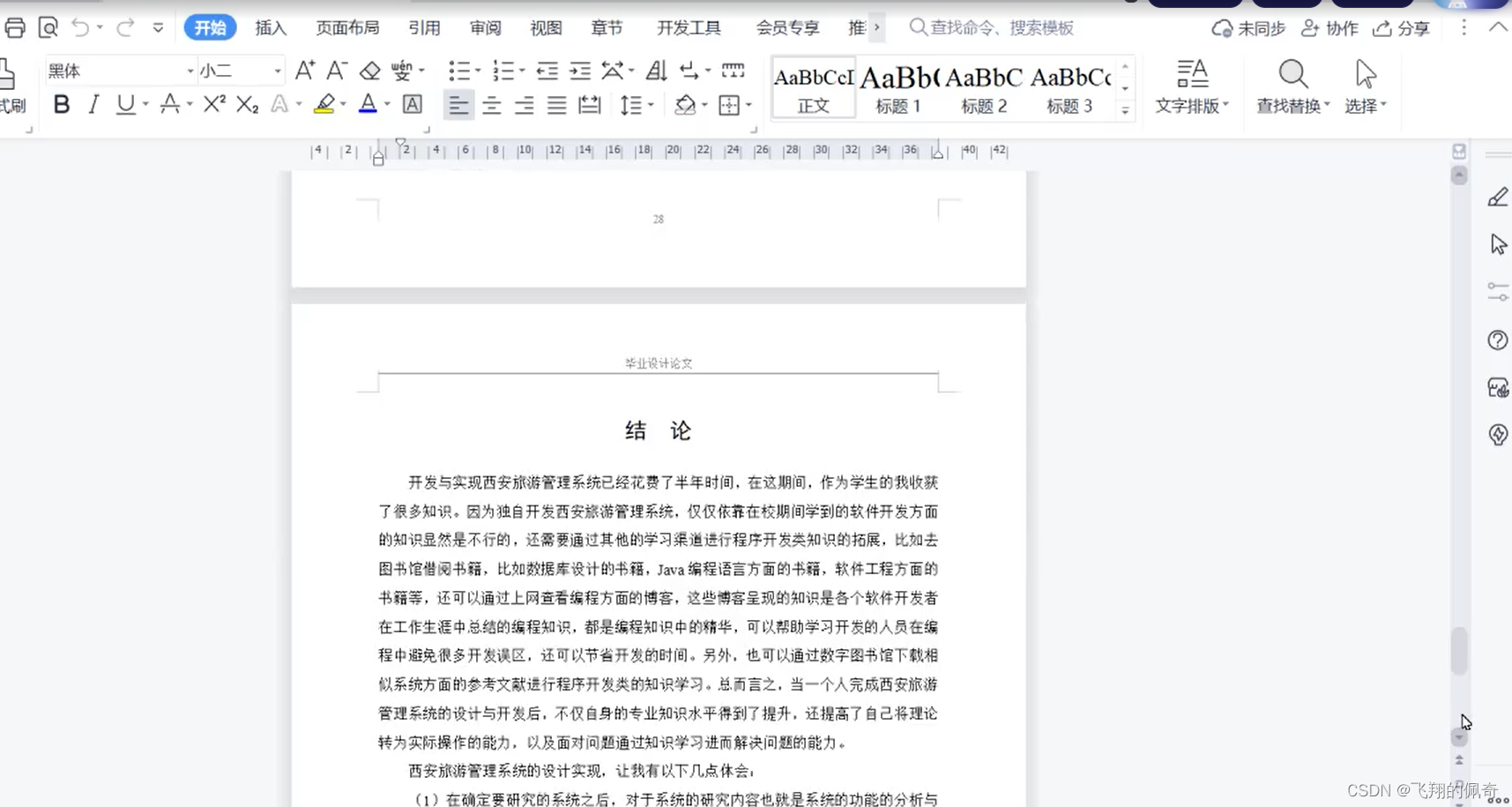Redo the last action

click(x=125, y=28)
